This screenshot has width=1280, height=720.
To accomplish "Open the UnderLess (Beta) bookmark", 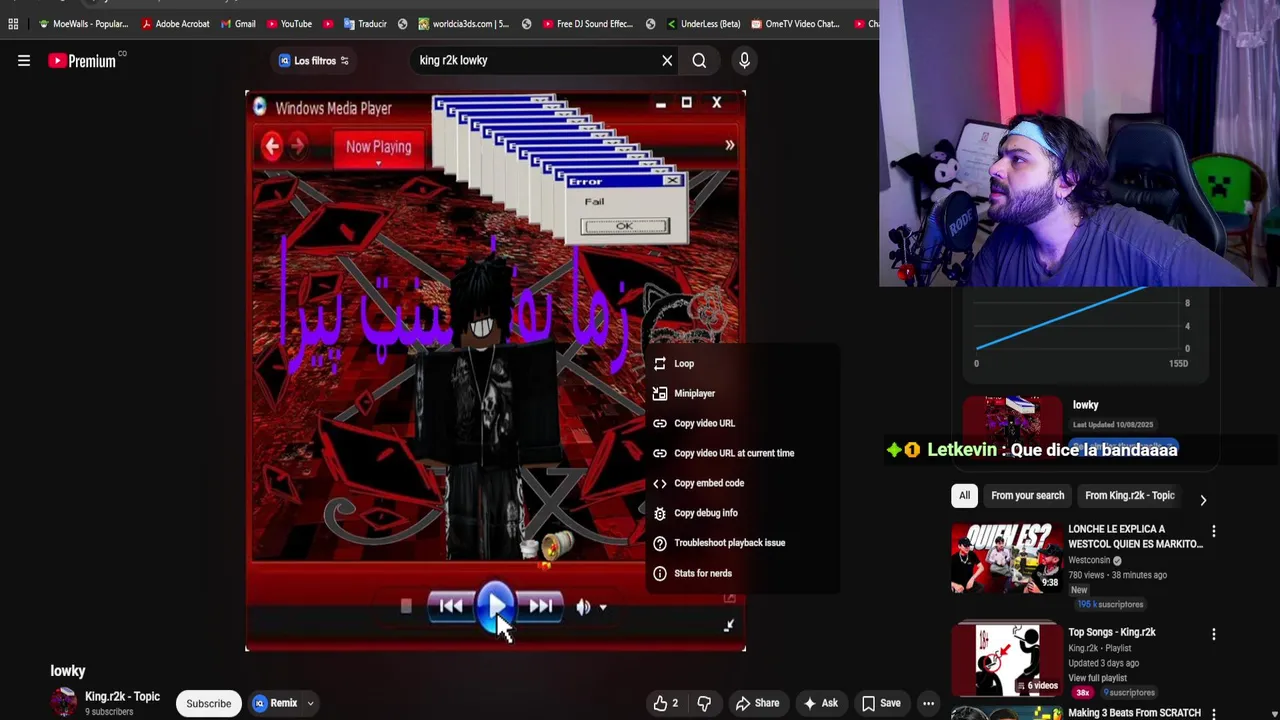I will point(702,24).
